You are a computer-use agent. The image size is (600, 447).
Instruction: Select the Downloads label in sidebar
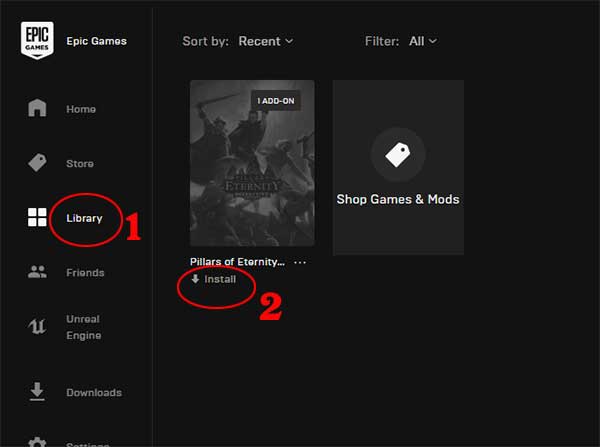94,392
